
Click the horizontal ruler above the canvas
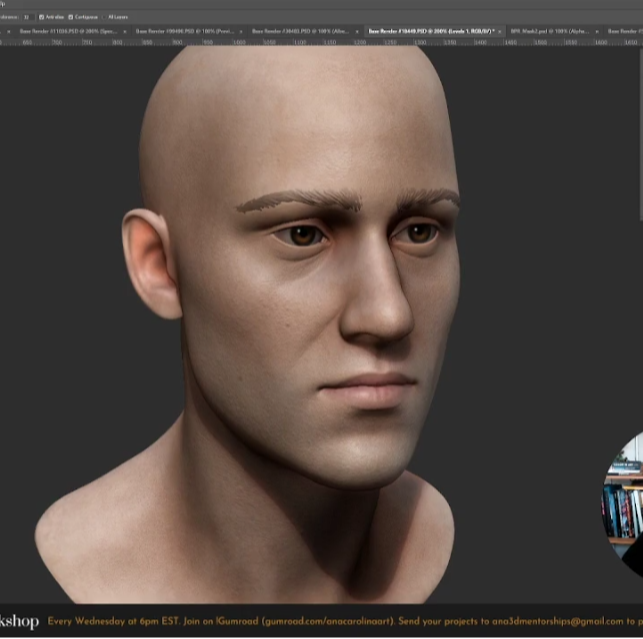(322, 42)
